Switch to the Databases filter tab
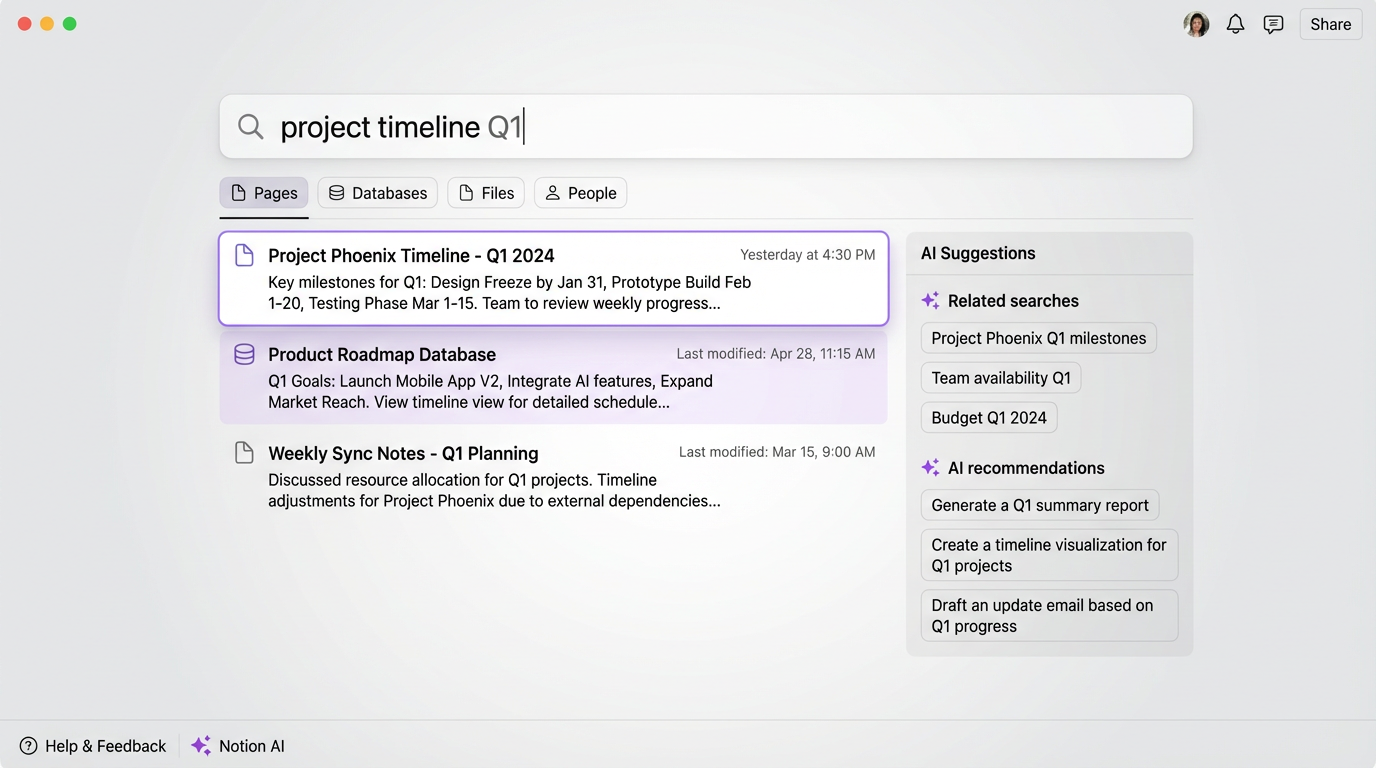 pos(377,192)
